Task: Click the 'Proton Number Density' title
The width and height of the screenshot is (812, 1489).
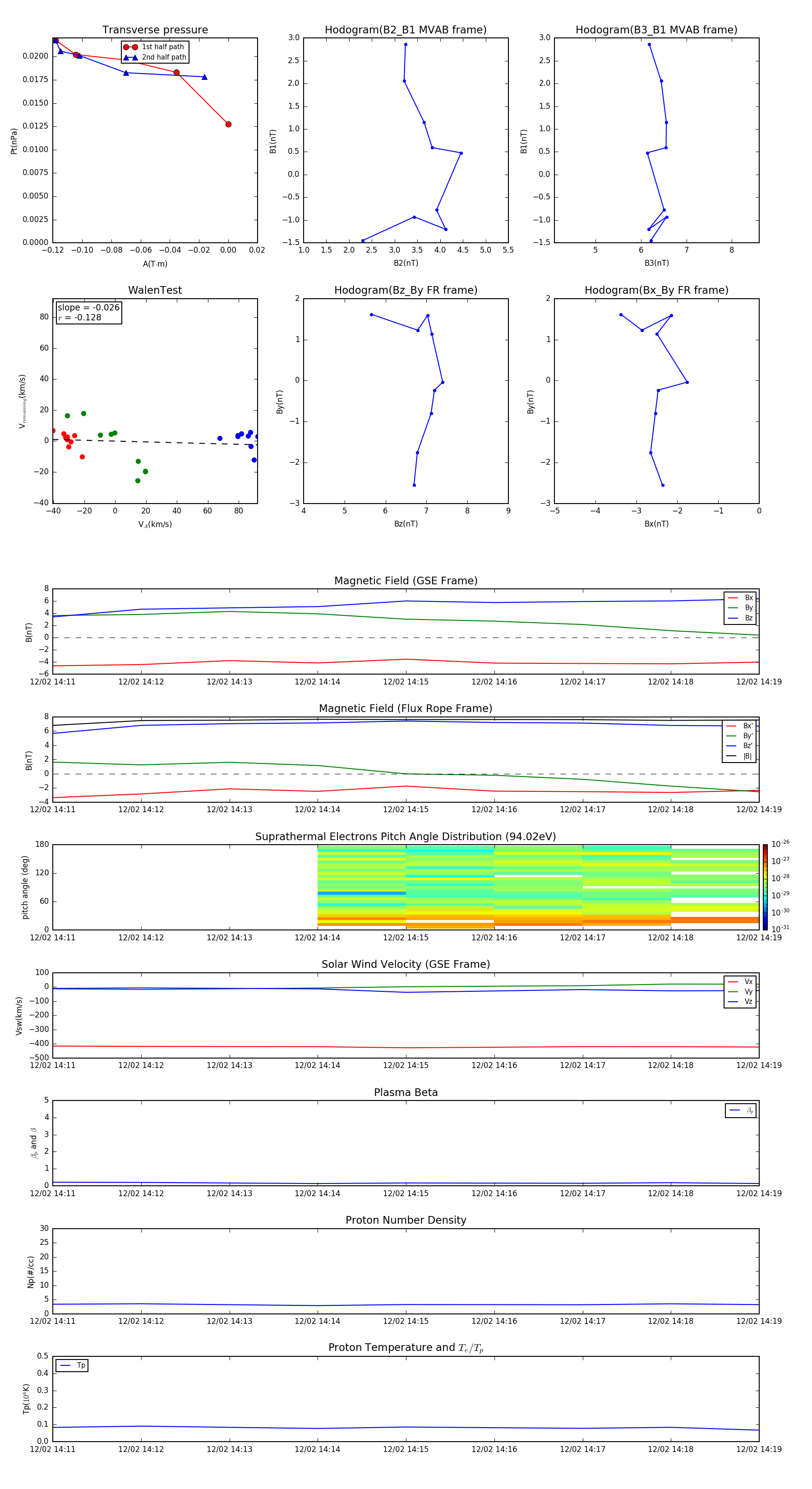Action: [x=406, y=1220]
